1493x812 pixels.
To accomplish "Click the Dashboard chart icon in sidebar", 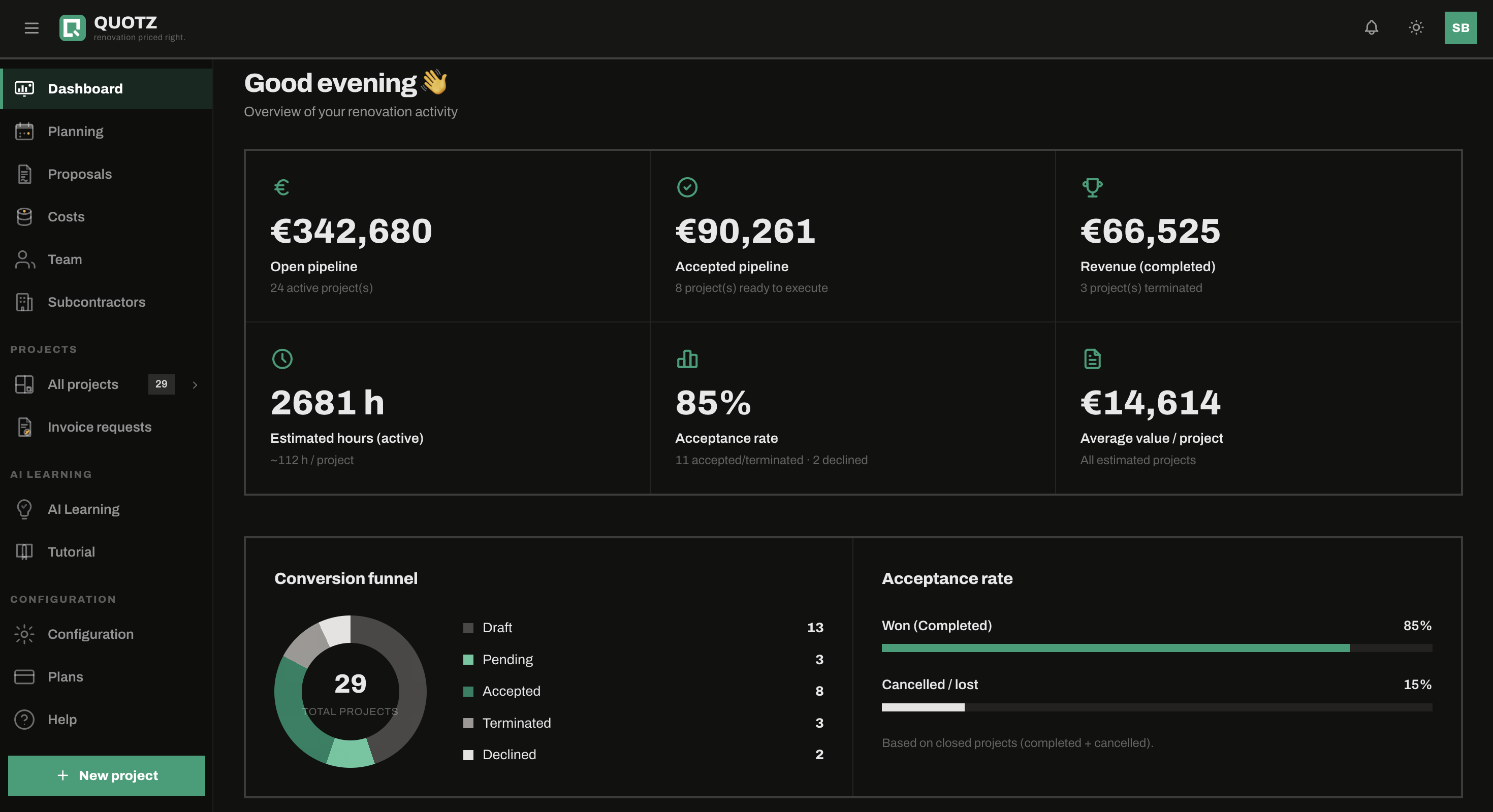I will pyautogui.click(x=24, y=88).
